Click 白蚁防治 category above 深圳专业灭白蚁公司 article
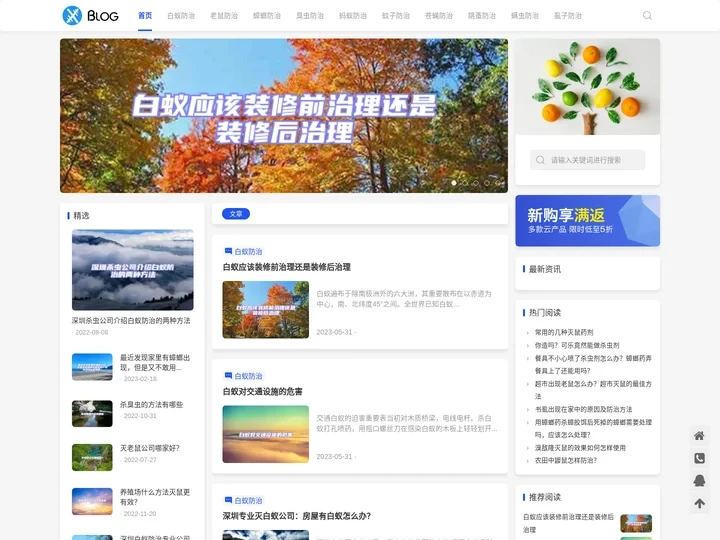720x540 pixels. click(248, 501)
